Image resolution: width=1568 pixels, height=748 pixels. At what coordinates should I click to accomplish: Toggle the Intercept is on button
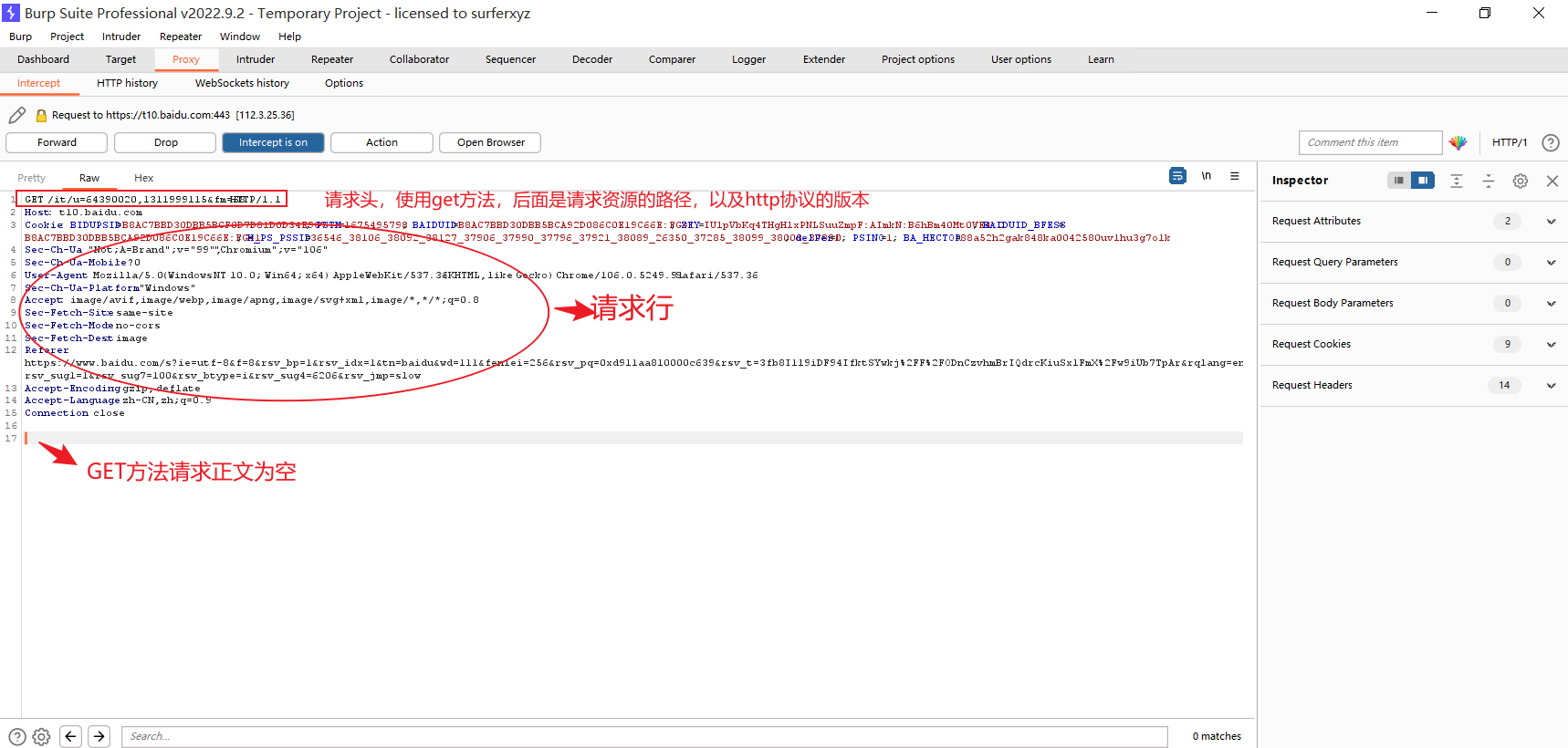coord(273,142)
